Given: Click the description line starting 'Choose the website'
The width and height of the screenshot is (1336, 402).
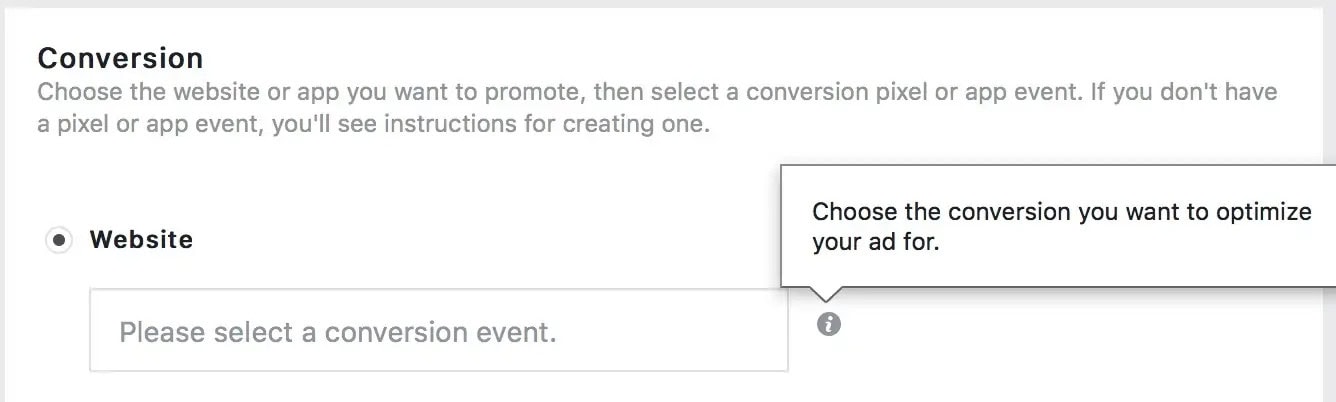Looking at the screenshot, I should pyautogui.click(x=658, y=94).
